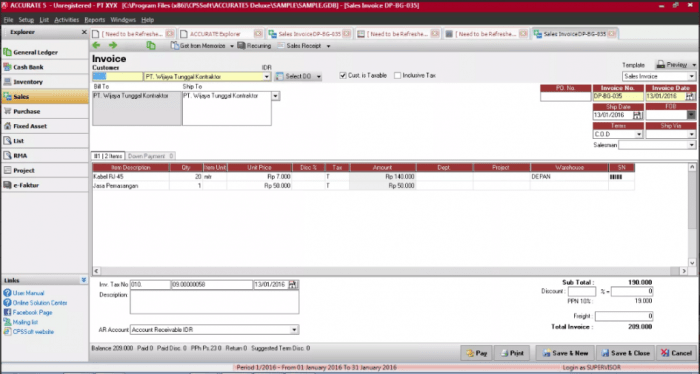Expand the FOB dropdown
This screenshot has height=374, width=700.
[x=692, y=115]
